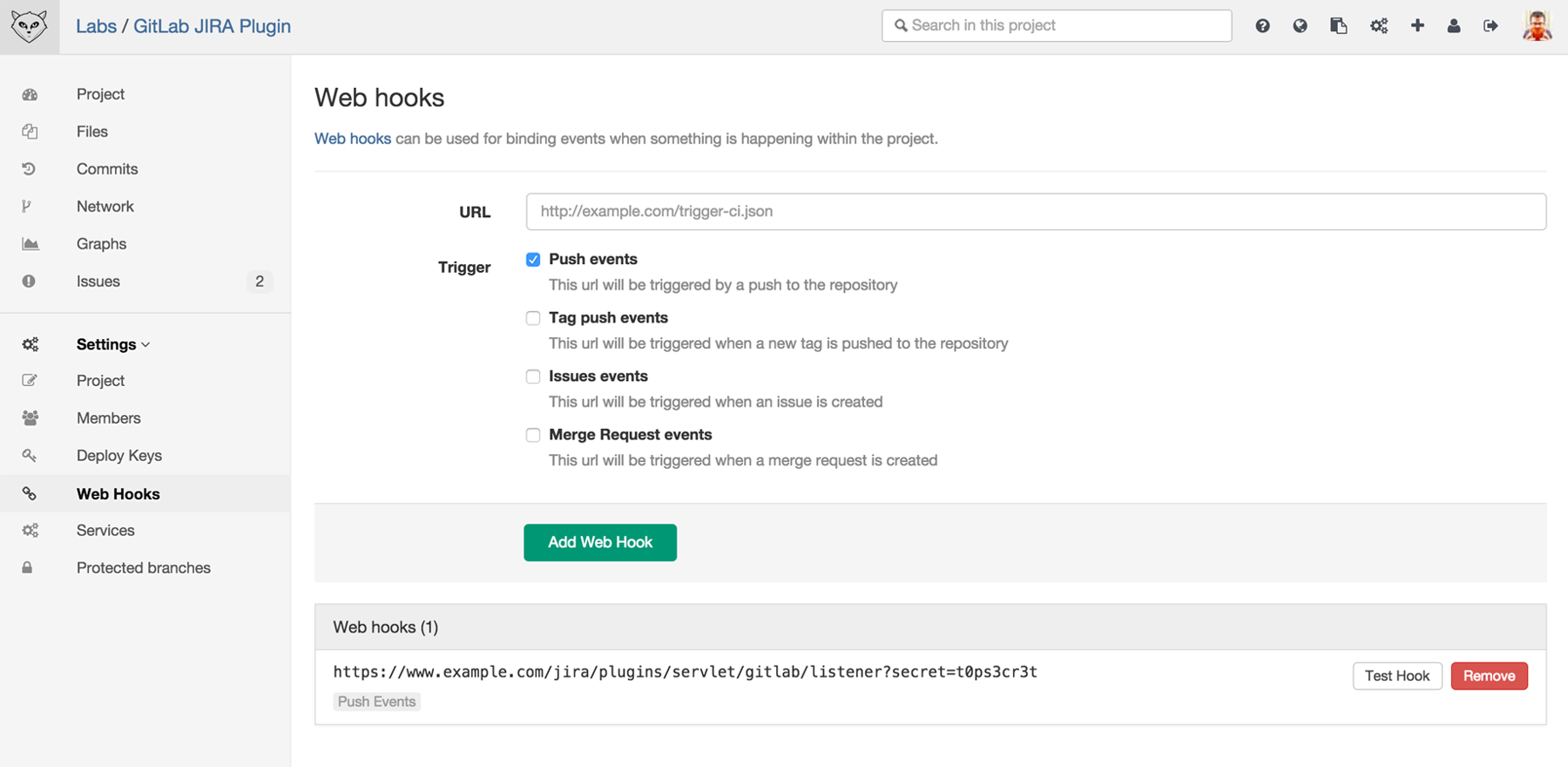
Task: Collapse the Settings section chevron
Action: click(145, 344)
